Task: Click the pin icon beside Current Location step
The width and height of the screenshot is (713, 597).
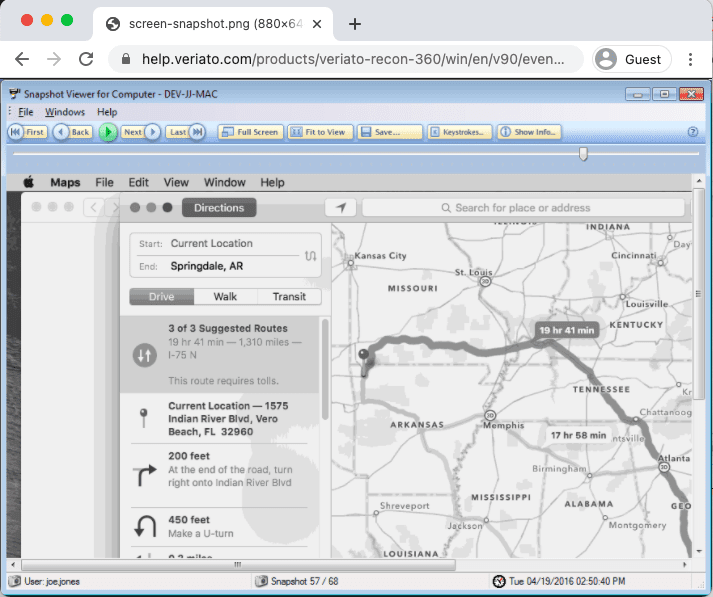Action: (144, 418)
